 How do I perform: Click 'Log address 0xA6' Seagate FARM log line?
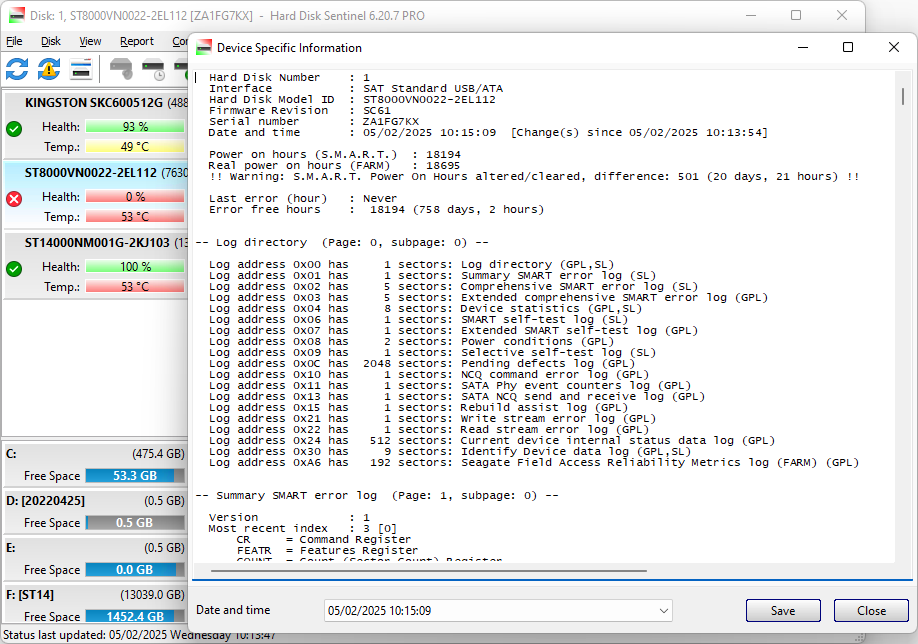coord(534,463)
